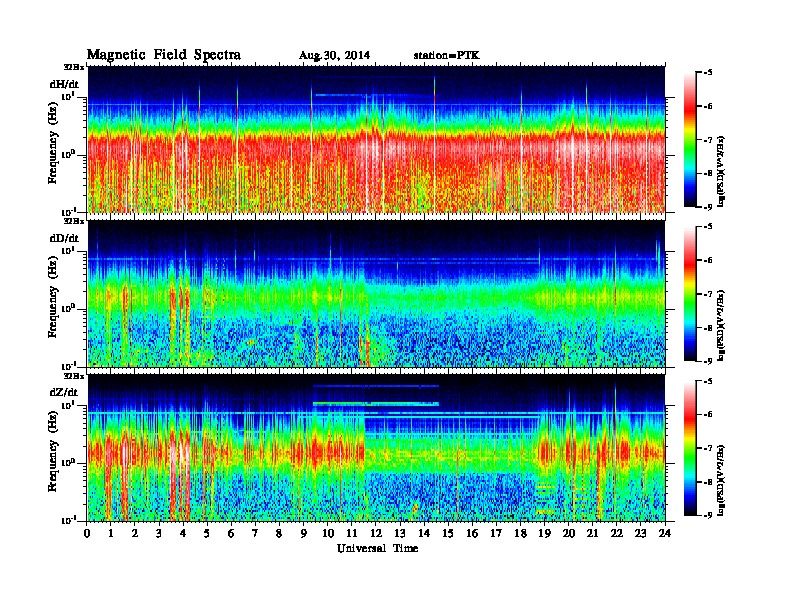
Task: Click hour 0 on the Universal Time axis
Action: [x=87, y=534]
